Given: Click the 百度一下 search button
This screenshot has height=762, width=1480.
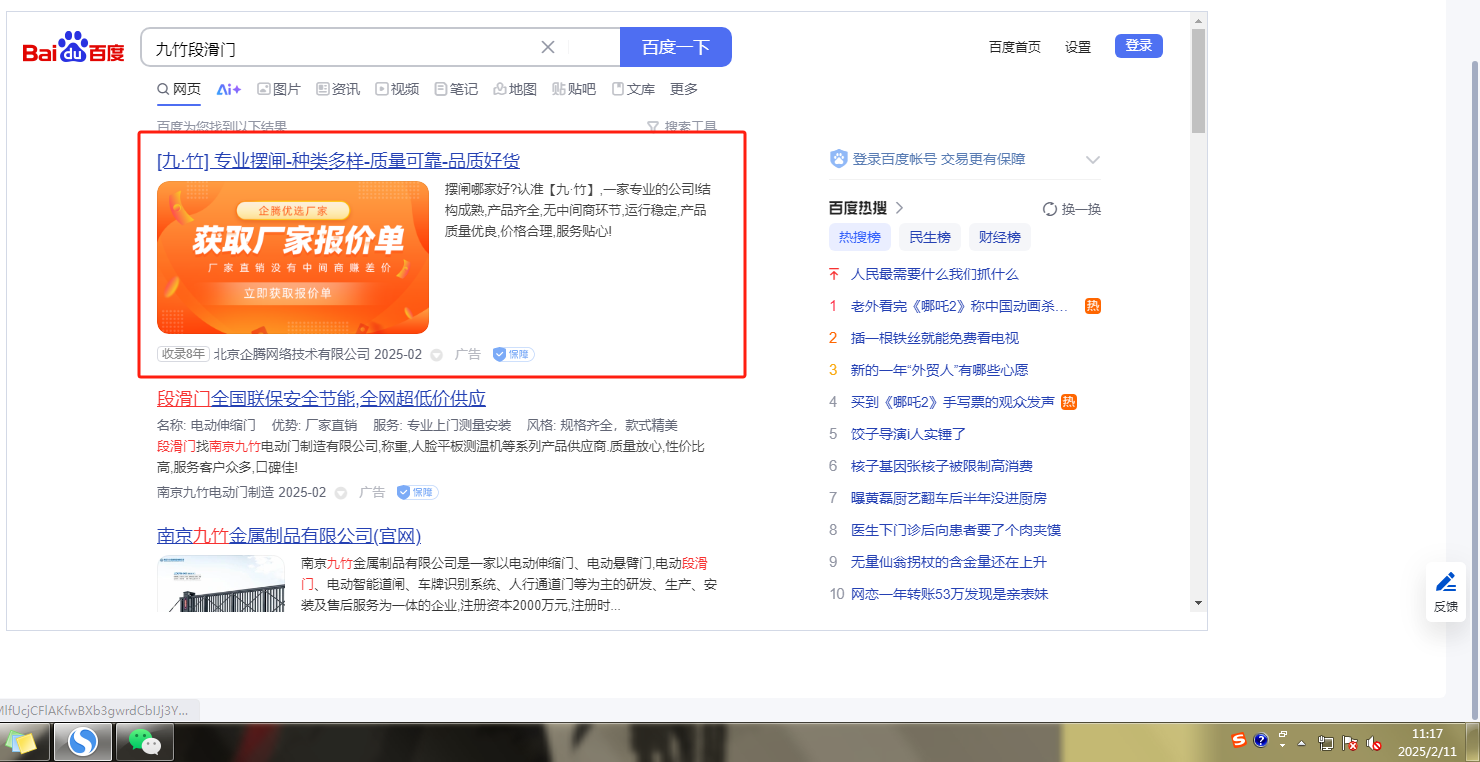Looking at the screenshot, I should 676,47.
